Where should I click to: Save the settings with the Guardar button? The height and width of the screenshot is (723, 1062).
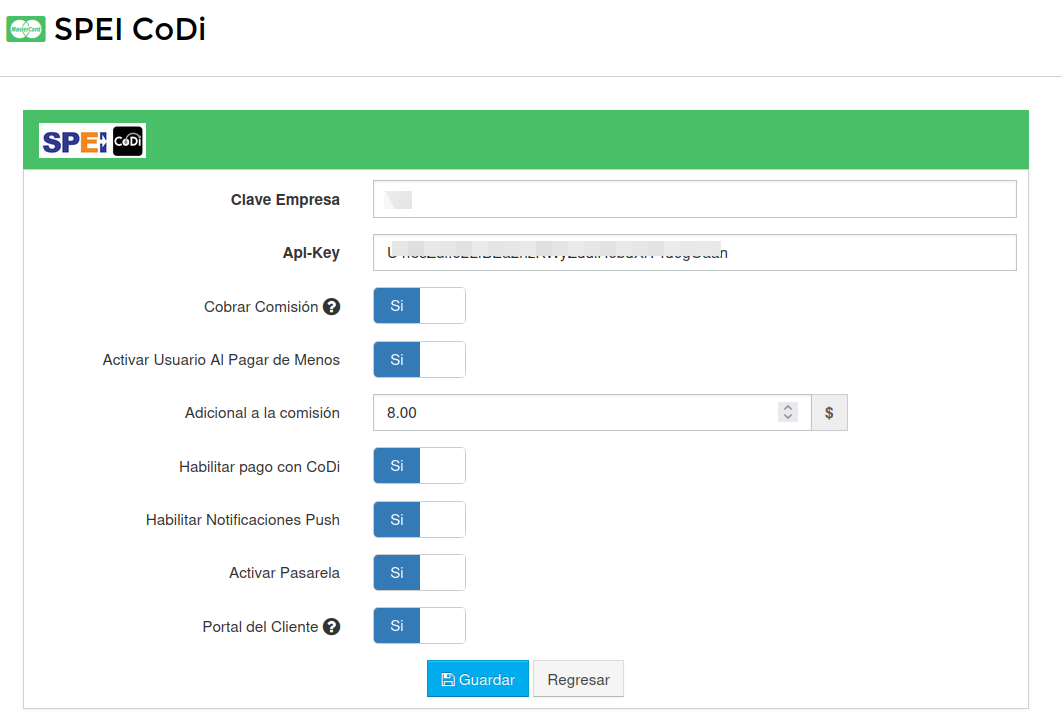point(478,679)
